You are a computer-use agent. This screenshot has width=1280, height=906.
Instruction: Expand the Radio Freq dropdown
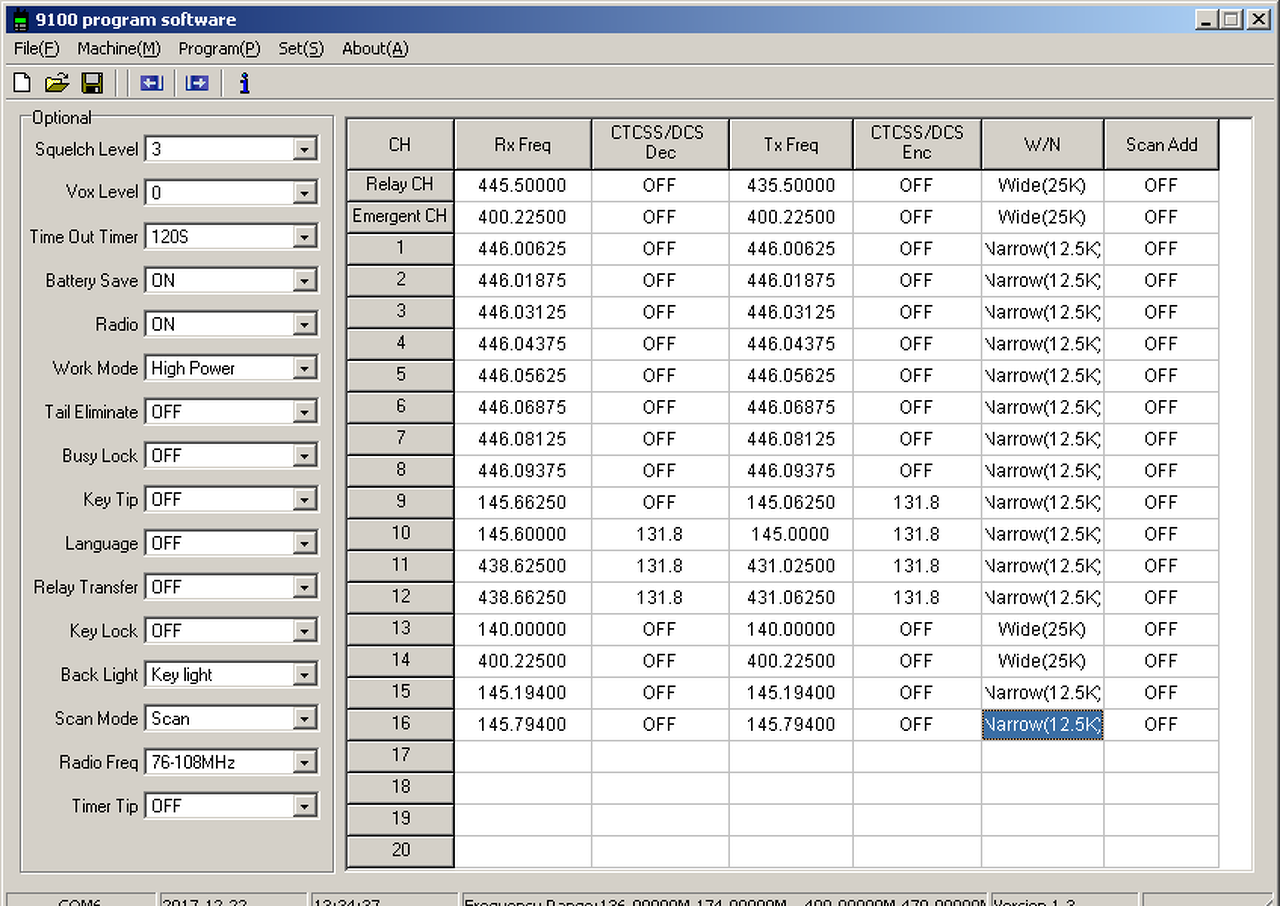click(x=305, y=763)
